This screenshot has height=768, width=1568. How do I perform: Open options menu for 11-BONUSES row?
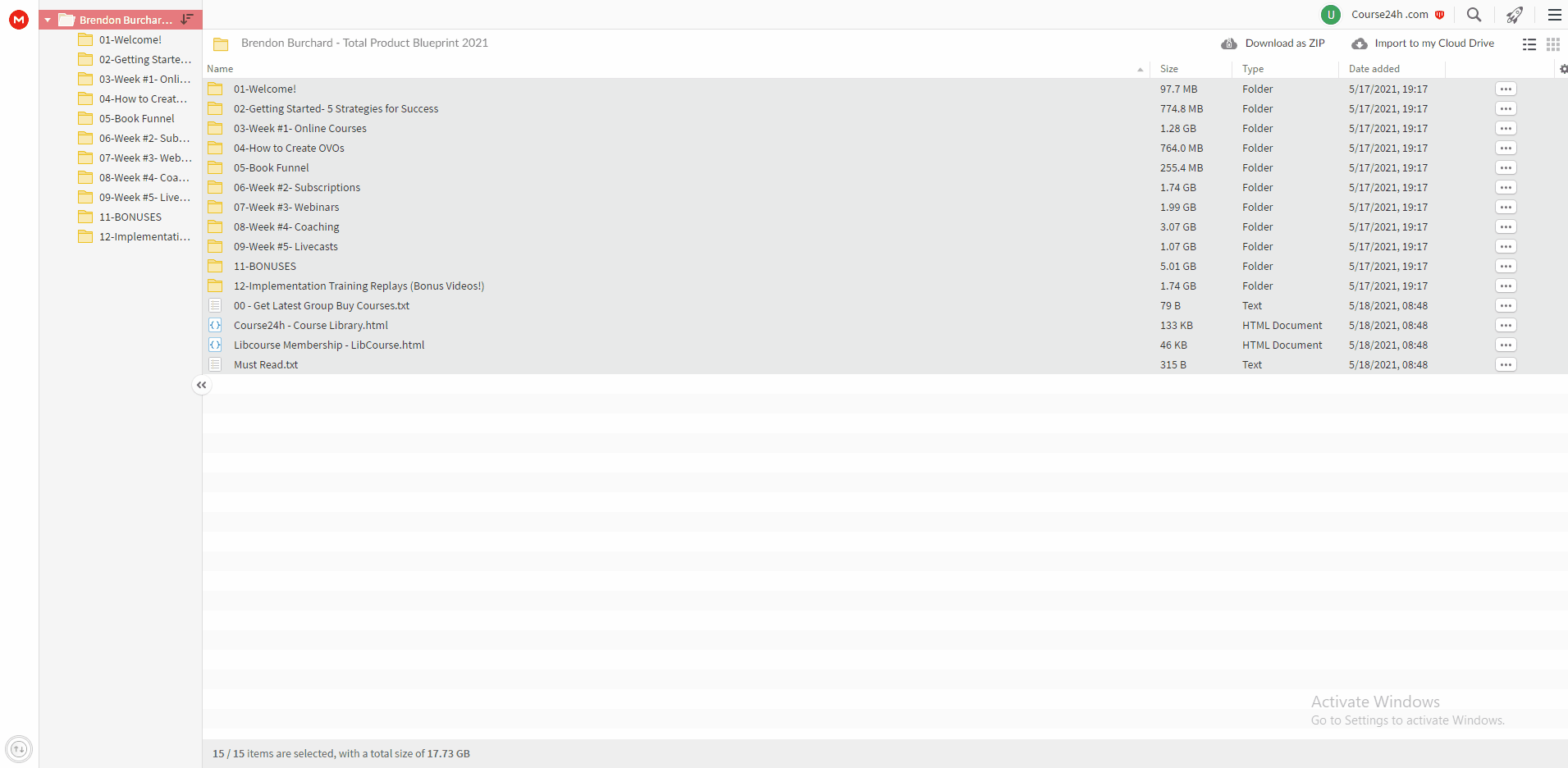coord(1506,266)
